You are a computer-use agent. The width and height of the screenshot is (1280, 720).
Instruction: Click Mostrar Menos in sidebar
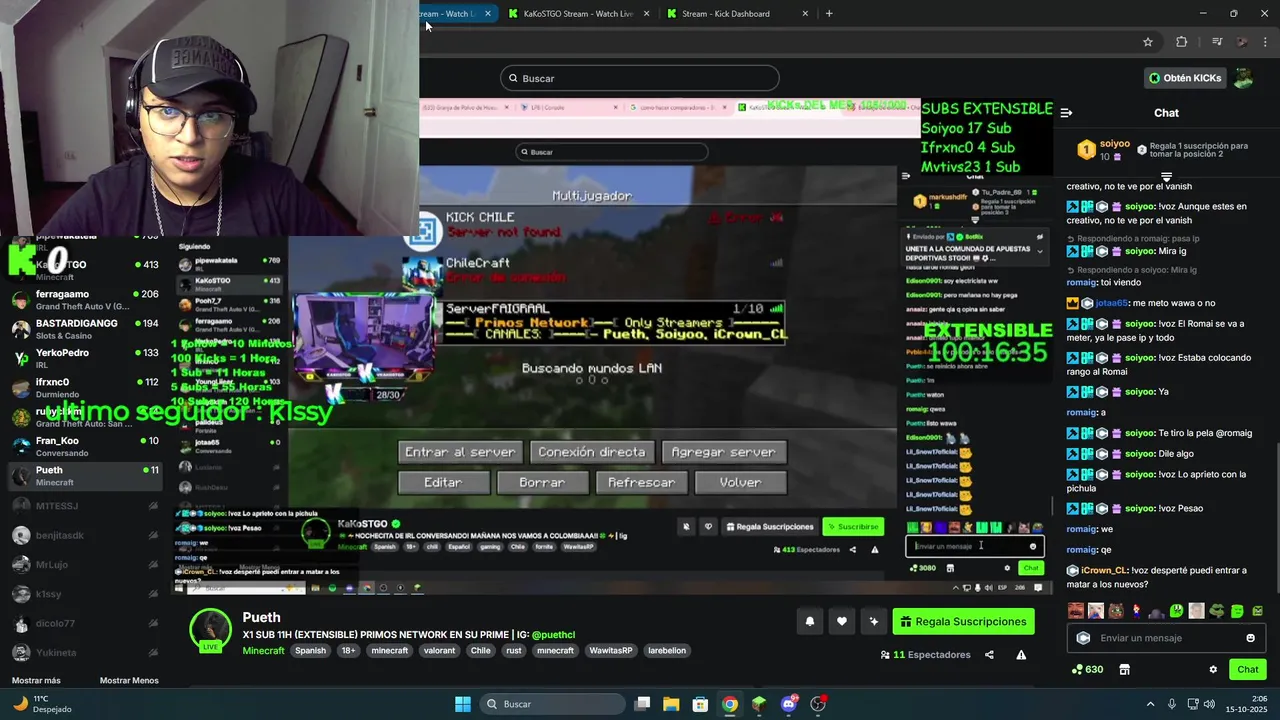pos(129,681)
